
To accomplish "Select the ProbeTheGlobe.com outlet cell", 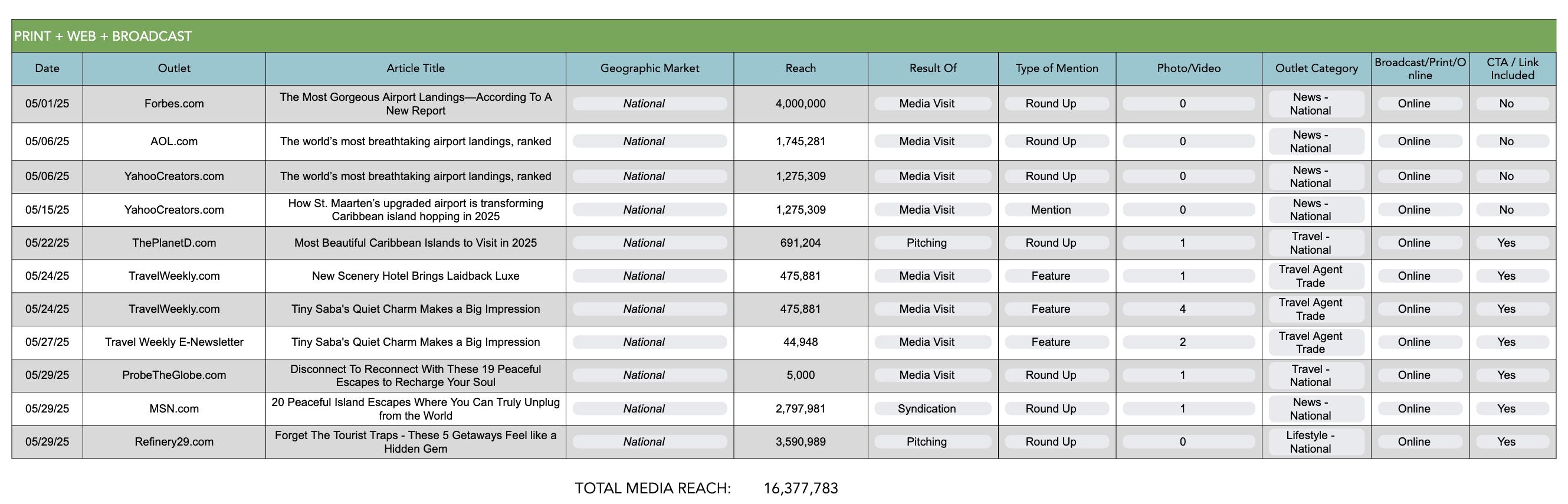I will point(174,375).
